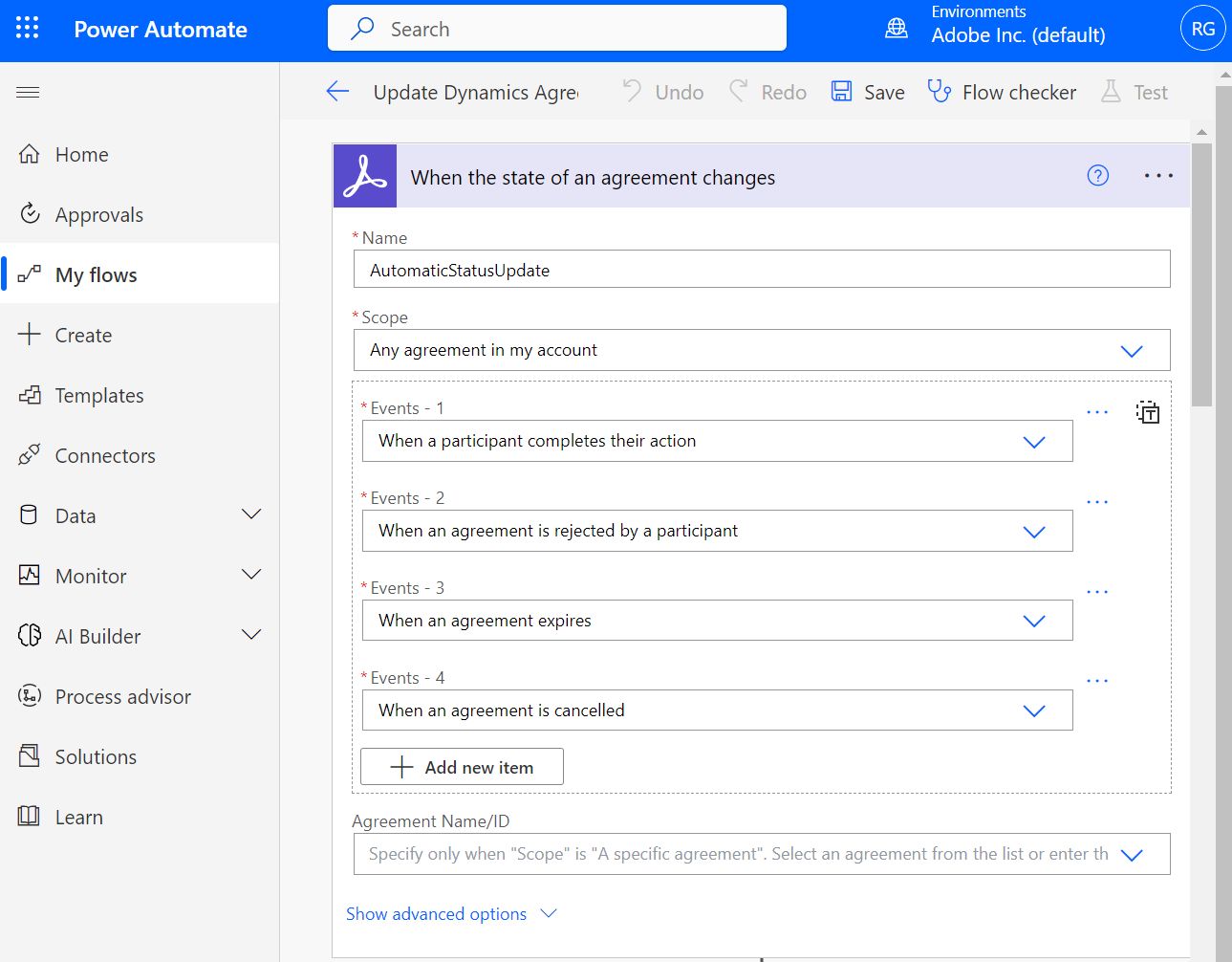Click the canvas vertical scrollbar thumb

pyautogui.click(x=1202, y=274)
